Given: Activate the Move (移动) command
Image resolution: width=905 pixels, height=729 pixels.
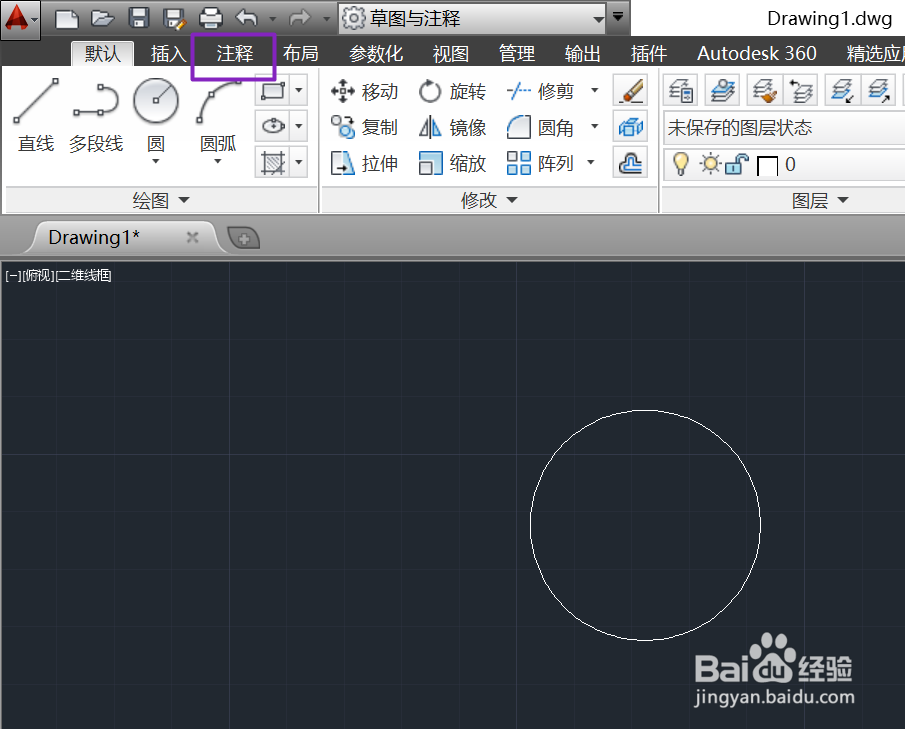Looking at the screenshot, I should pos(364,91).
